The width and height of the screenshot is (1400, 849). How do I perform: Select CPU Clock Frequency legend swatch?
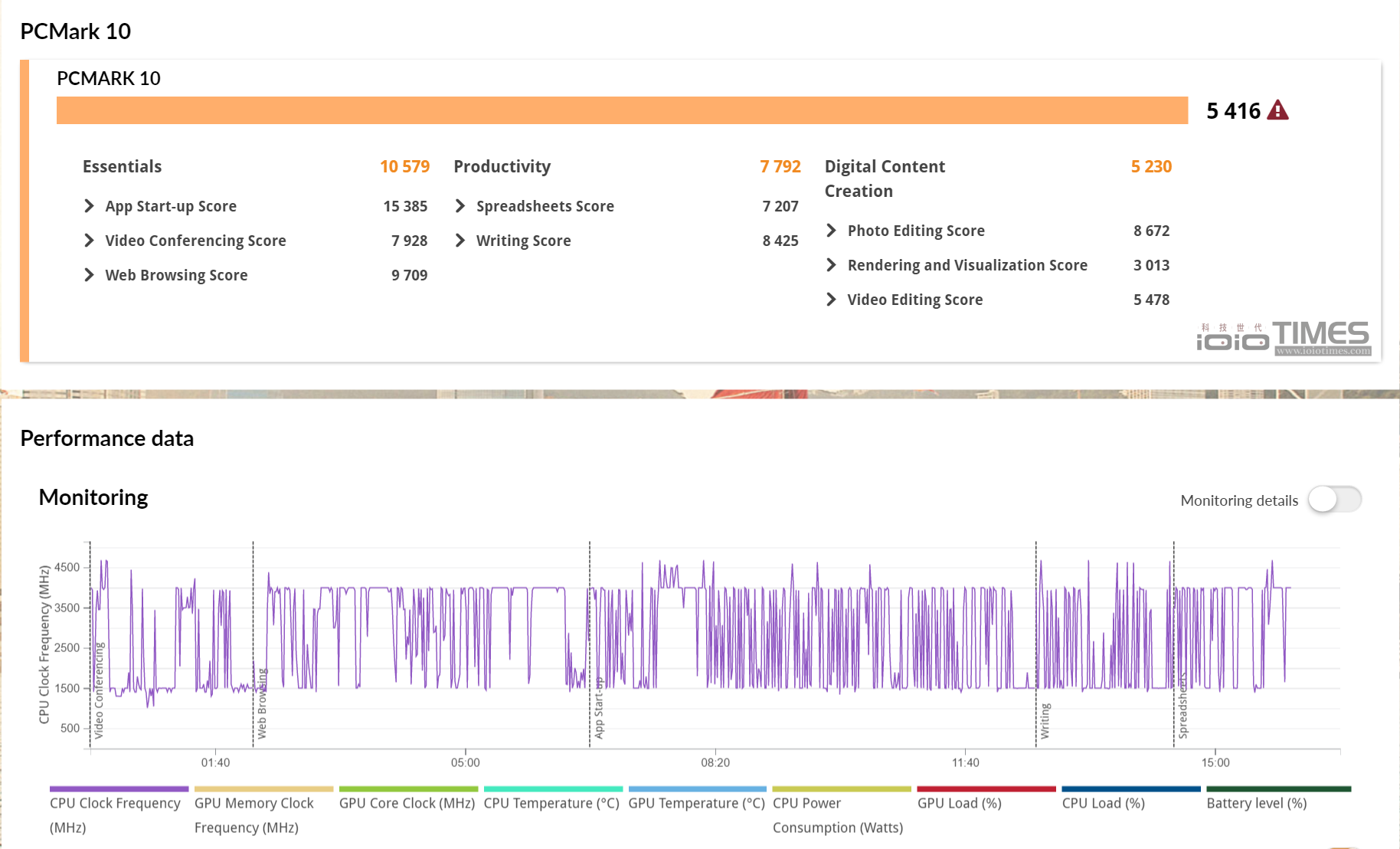click(119, 788)
